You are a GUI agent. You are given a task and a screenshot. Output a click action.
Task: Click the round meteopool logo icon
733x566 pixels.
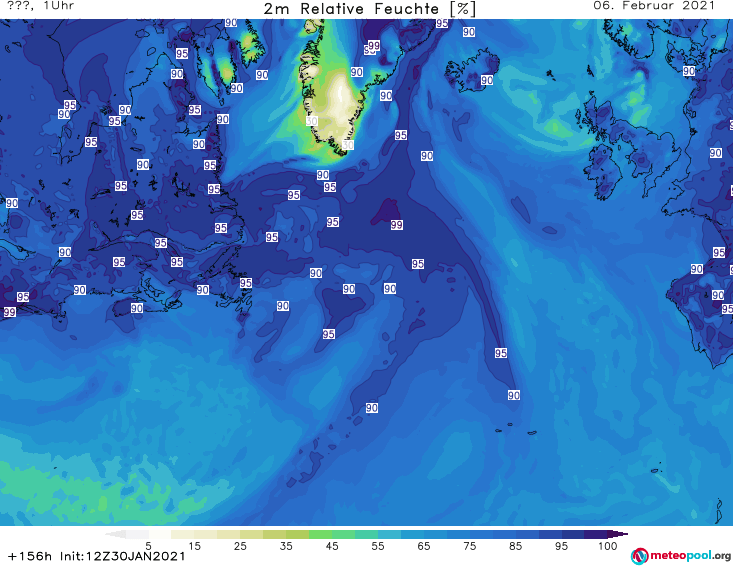click(640, 556)
